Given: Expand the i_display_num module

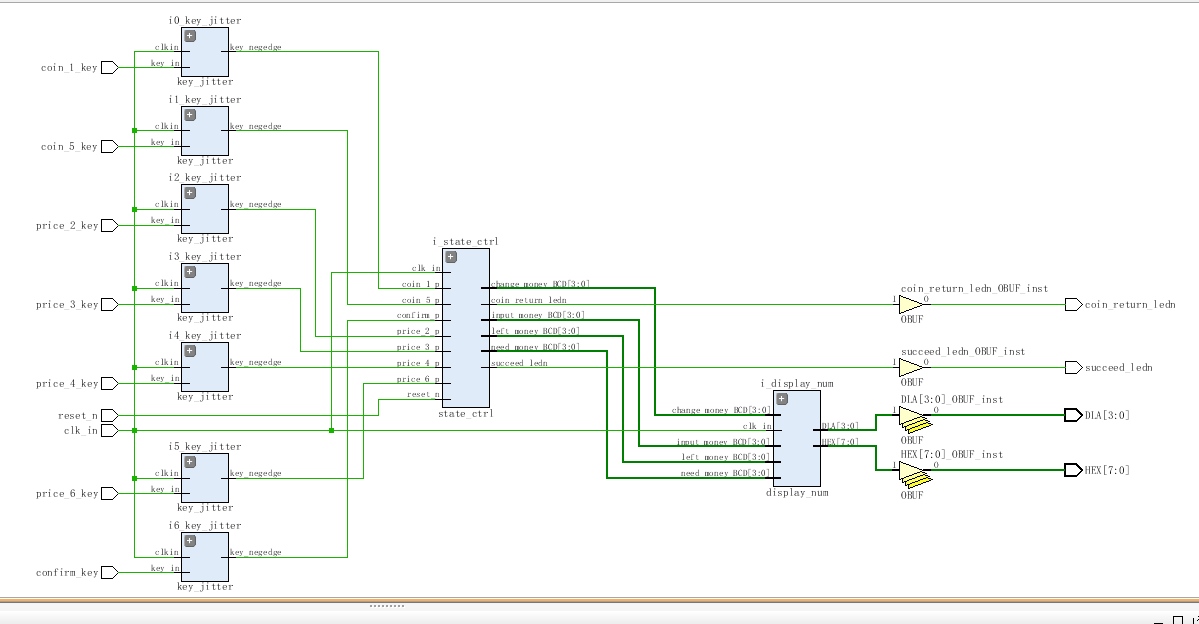Looking at the screenshot, I should click(782, 399).
